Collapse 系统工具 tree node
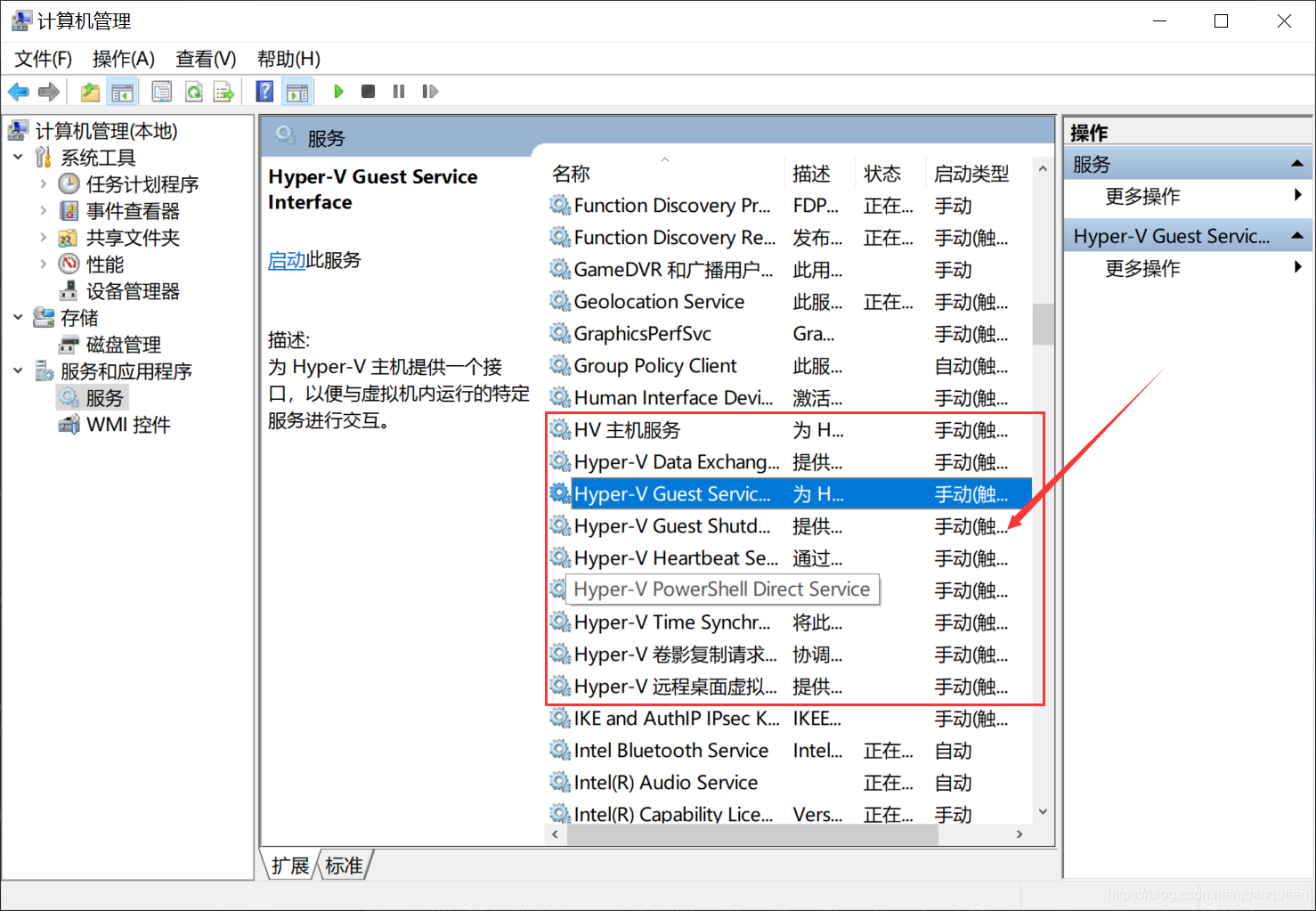The height and width of the screenshot is (911, 1316). [18, 158]
